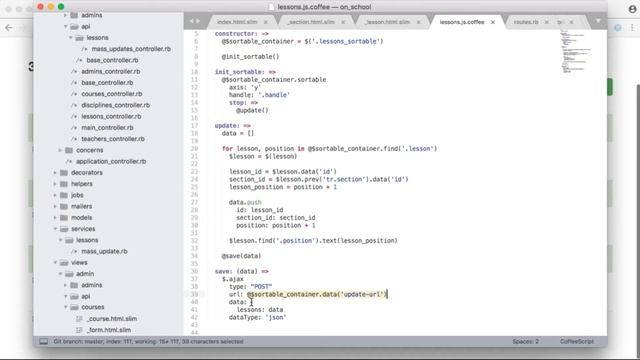The image size is (640, 360).
Task: Click the dataType: 'json' line
Action: coord(258,317)
